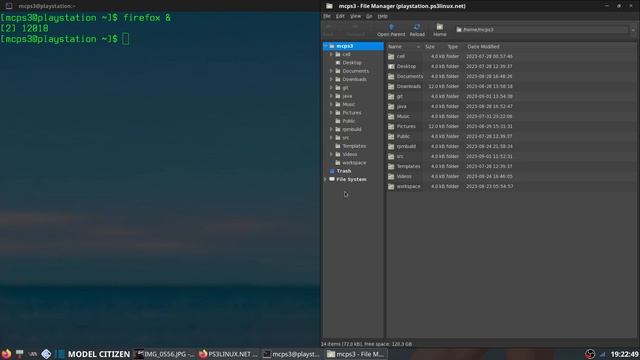Click the terminal launcher icon in the taskbar
This screenshot has width=640, height=360.
click(x=20, y=354)
